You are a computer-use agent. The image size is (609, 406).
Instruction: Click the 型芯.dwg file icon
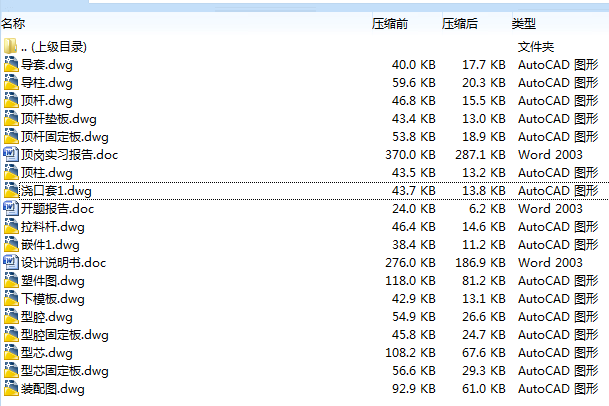pyautogui.click(x=11, y=353)
